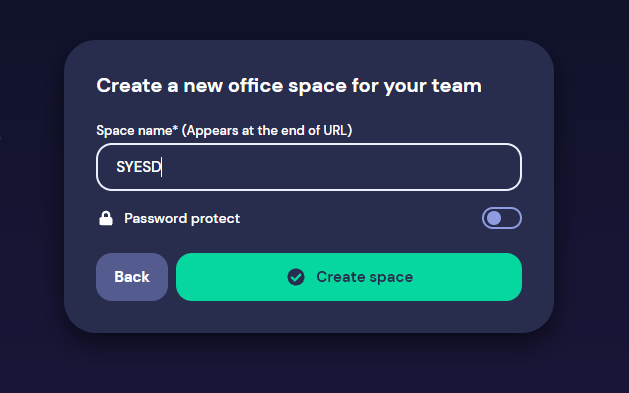This screenshot has height=393, width=629.
Task: Click on the SYESD text in the field
Action: point(138,167)
